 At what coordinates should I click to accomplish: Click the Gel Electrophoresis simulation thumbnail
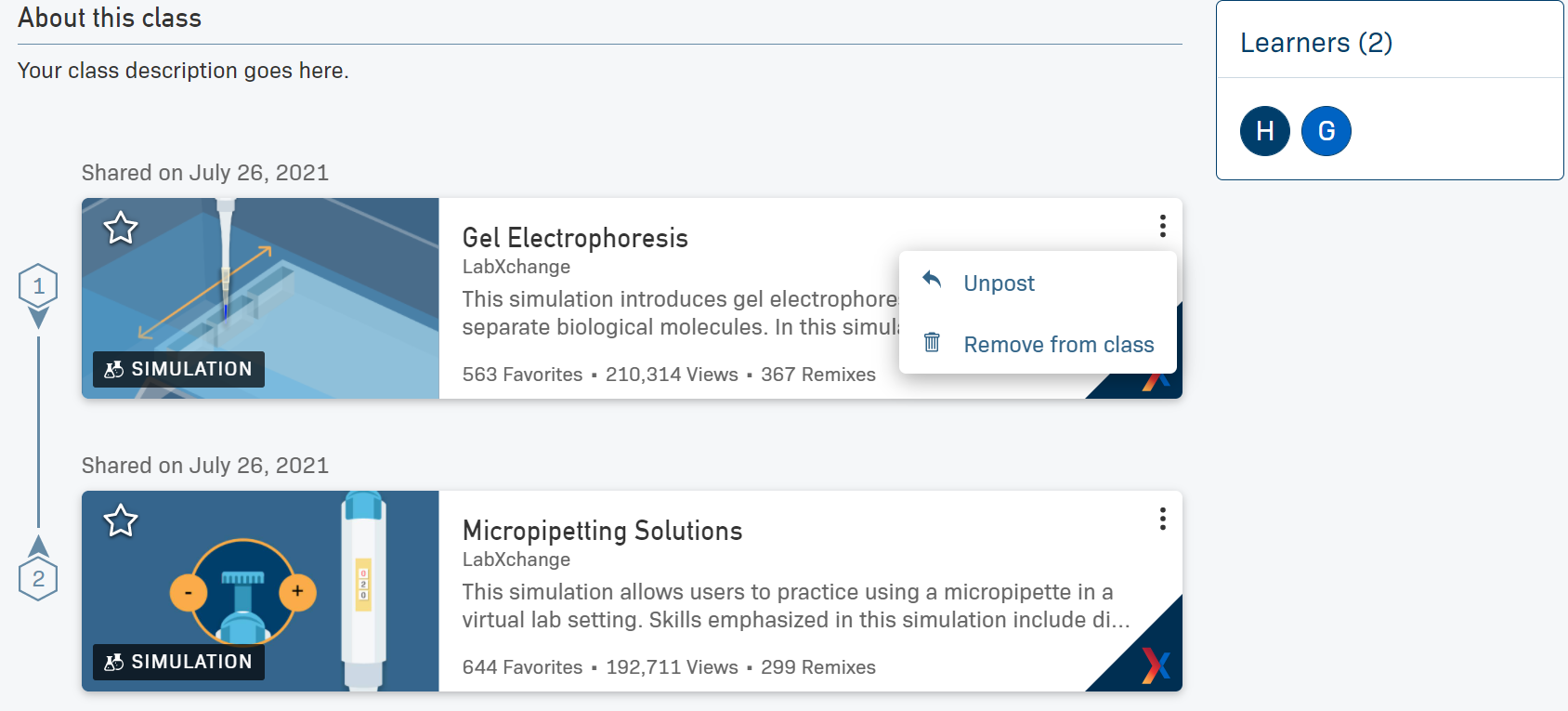point(260,298)
